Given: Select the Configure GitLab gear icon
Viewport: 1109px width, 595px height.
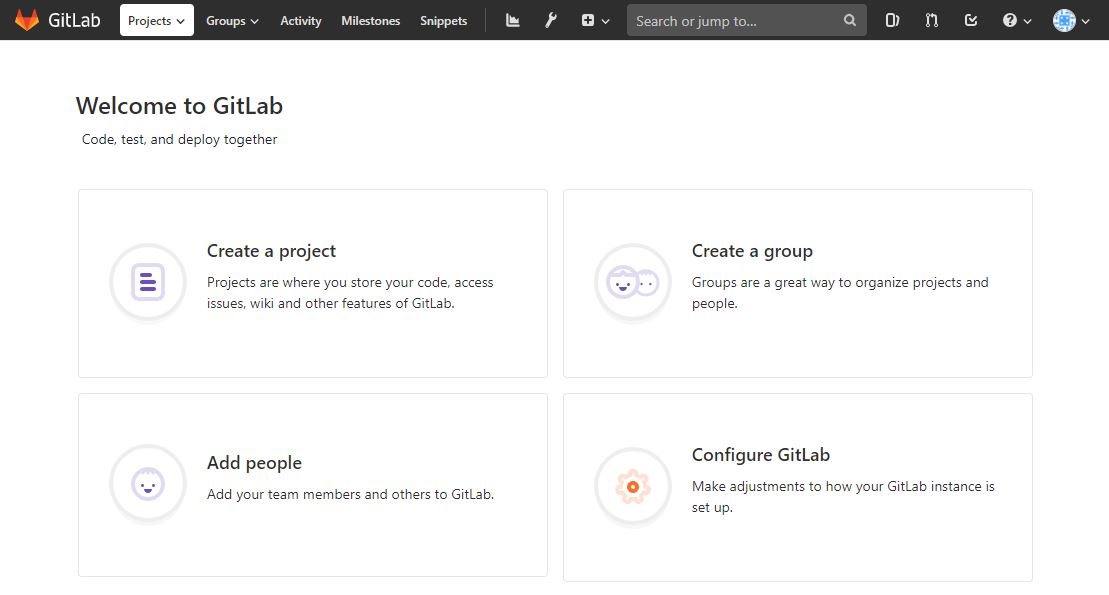Looking at the screenshot, I should 632,487.
